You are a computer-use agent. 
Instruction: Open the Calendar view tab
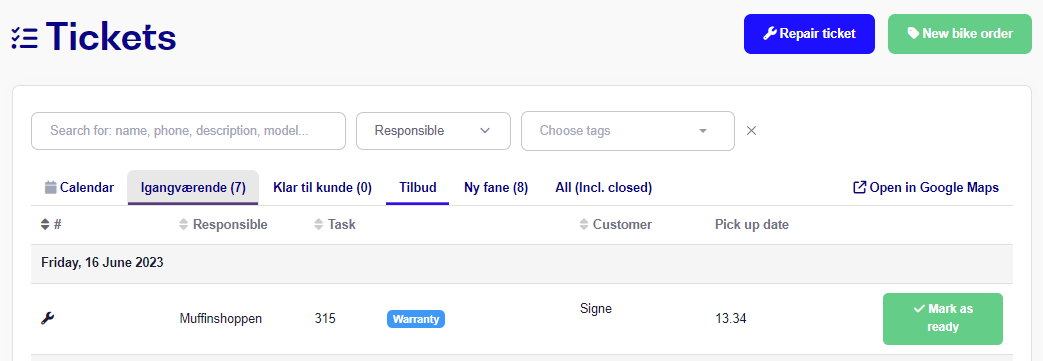tap(79, 187)
